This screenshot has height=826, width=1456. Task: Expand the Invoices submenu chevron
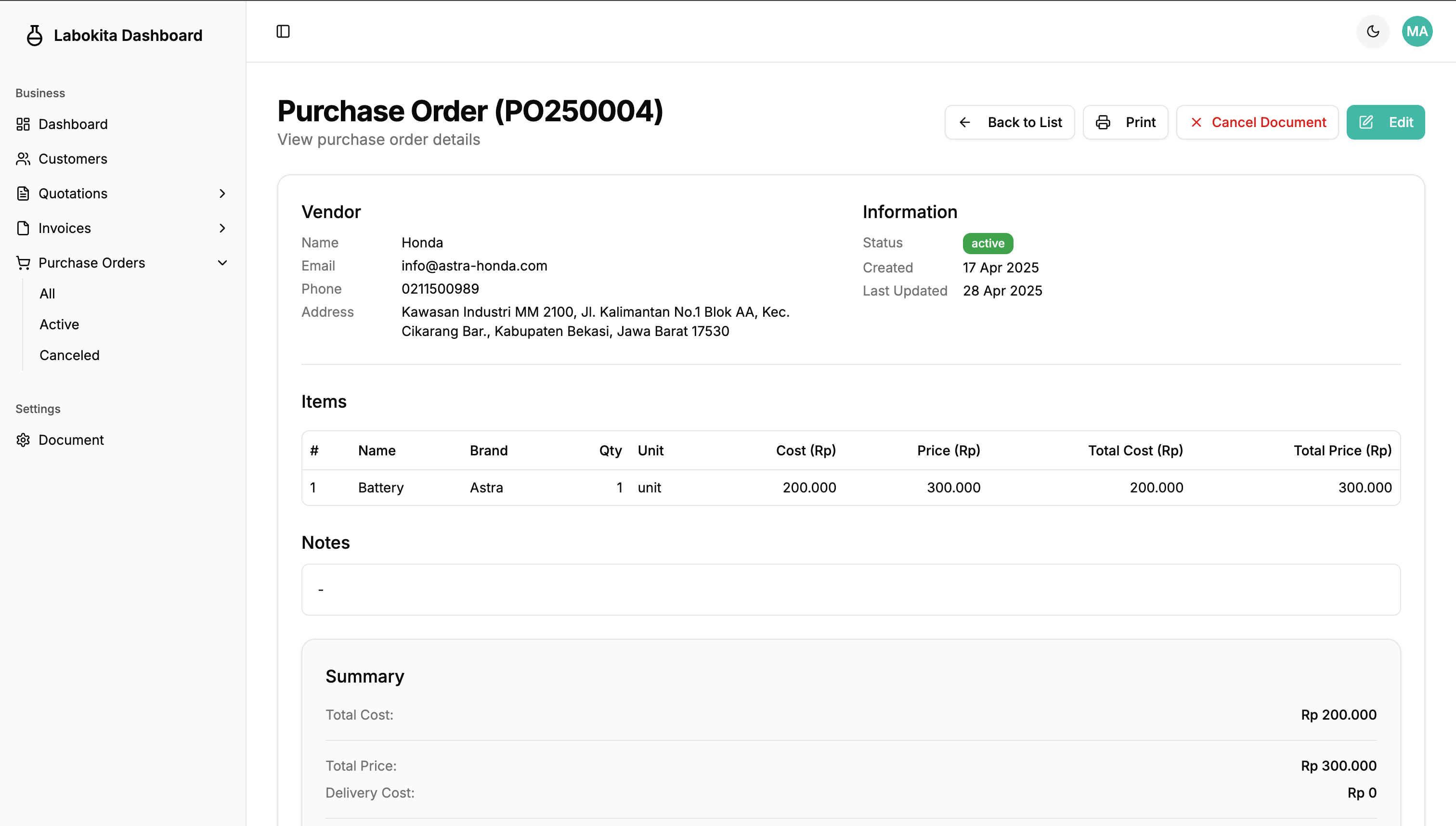point(222,228)
